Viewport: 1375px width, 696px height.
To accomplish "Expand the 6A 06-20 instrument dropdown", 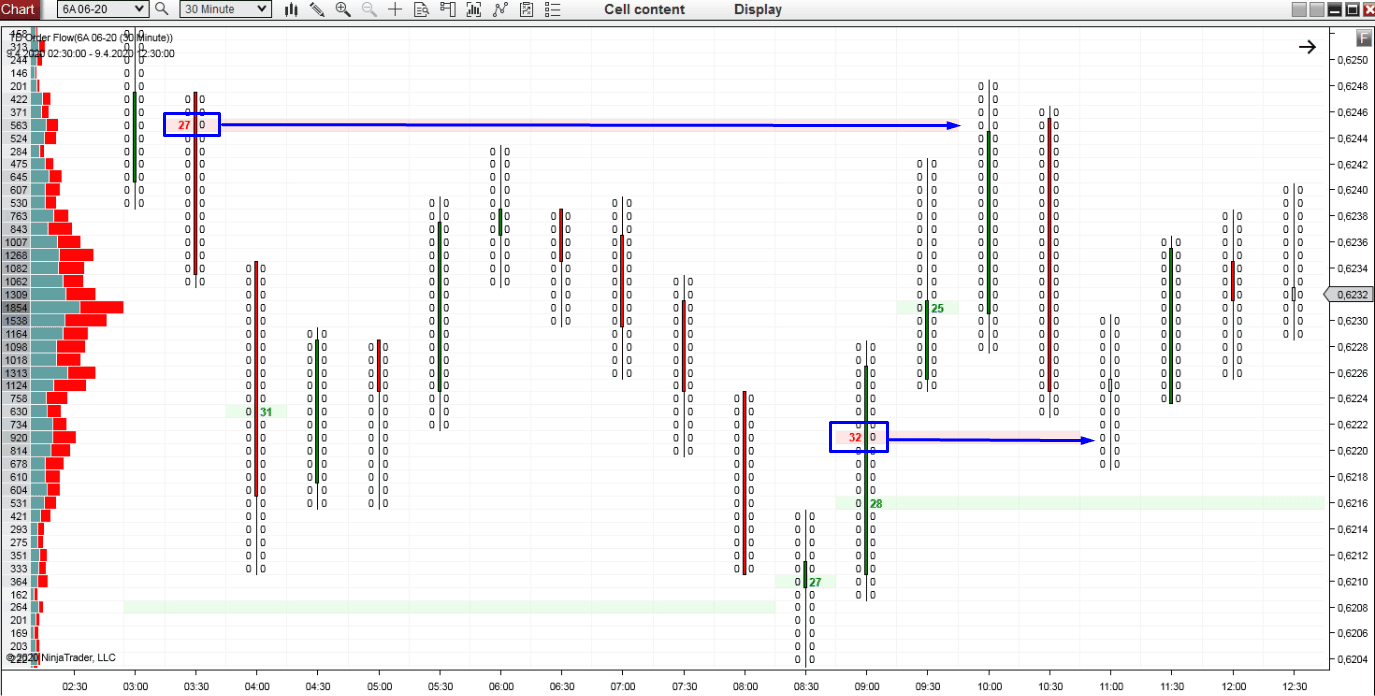I will (102, 9).
